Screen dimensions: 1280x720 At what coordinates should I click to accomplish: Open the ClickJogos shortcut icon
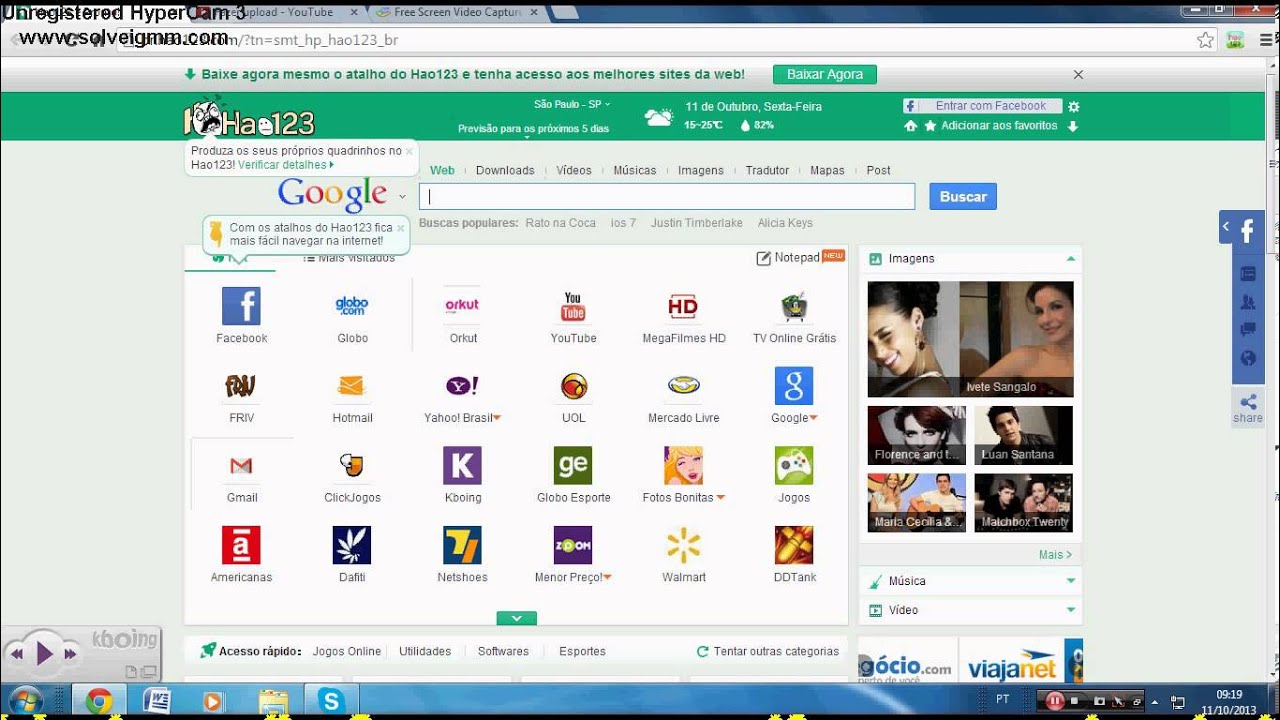[352, 466]
